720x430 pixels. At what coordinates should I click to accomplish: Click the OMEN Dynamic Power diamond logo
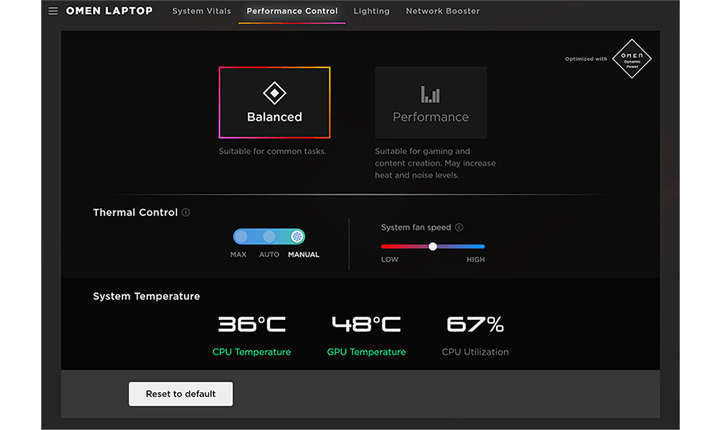631,58
